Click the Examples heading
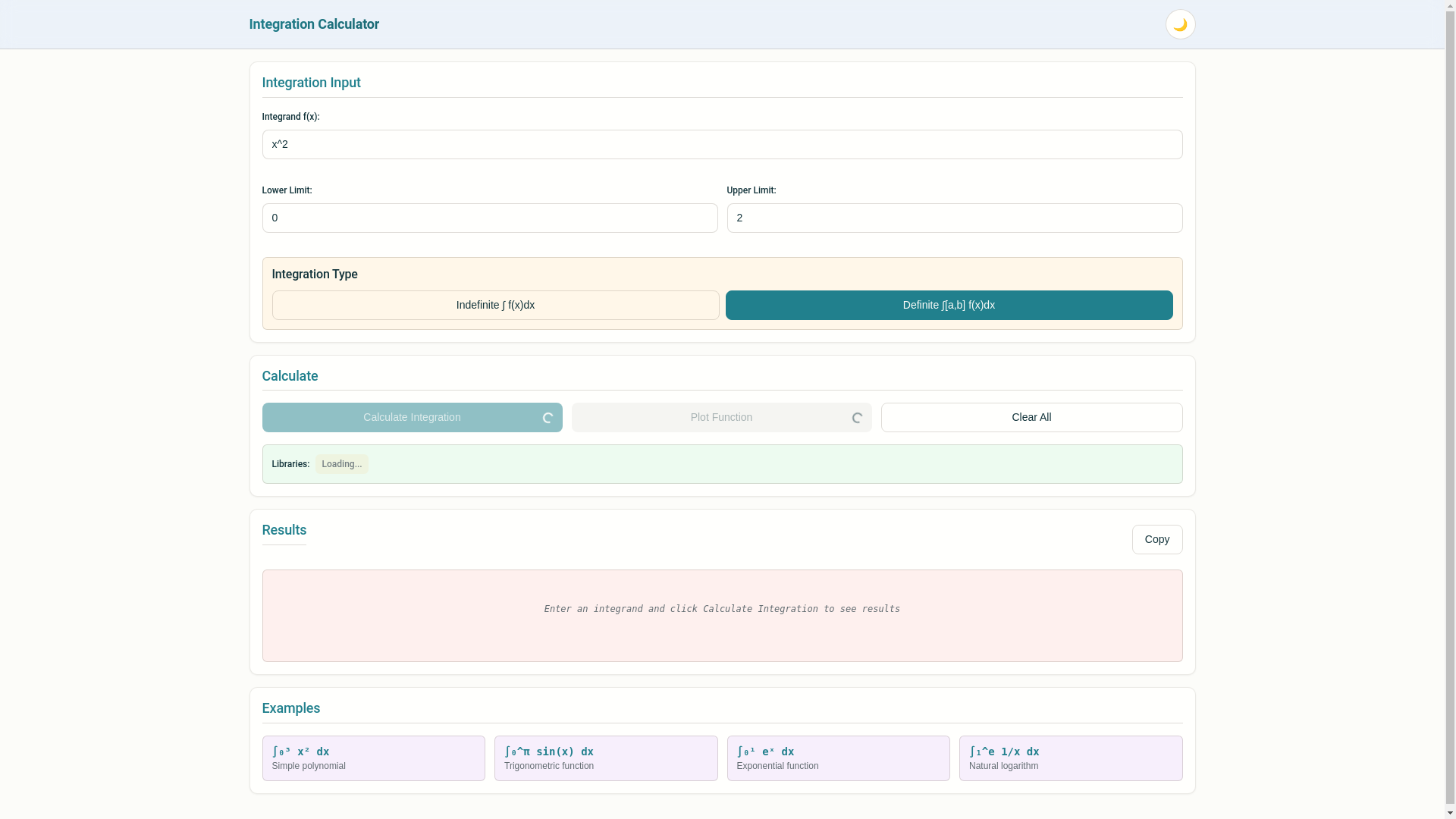This screenshot has width=1456, height=819. coord(291,708)
